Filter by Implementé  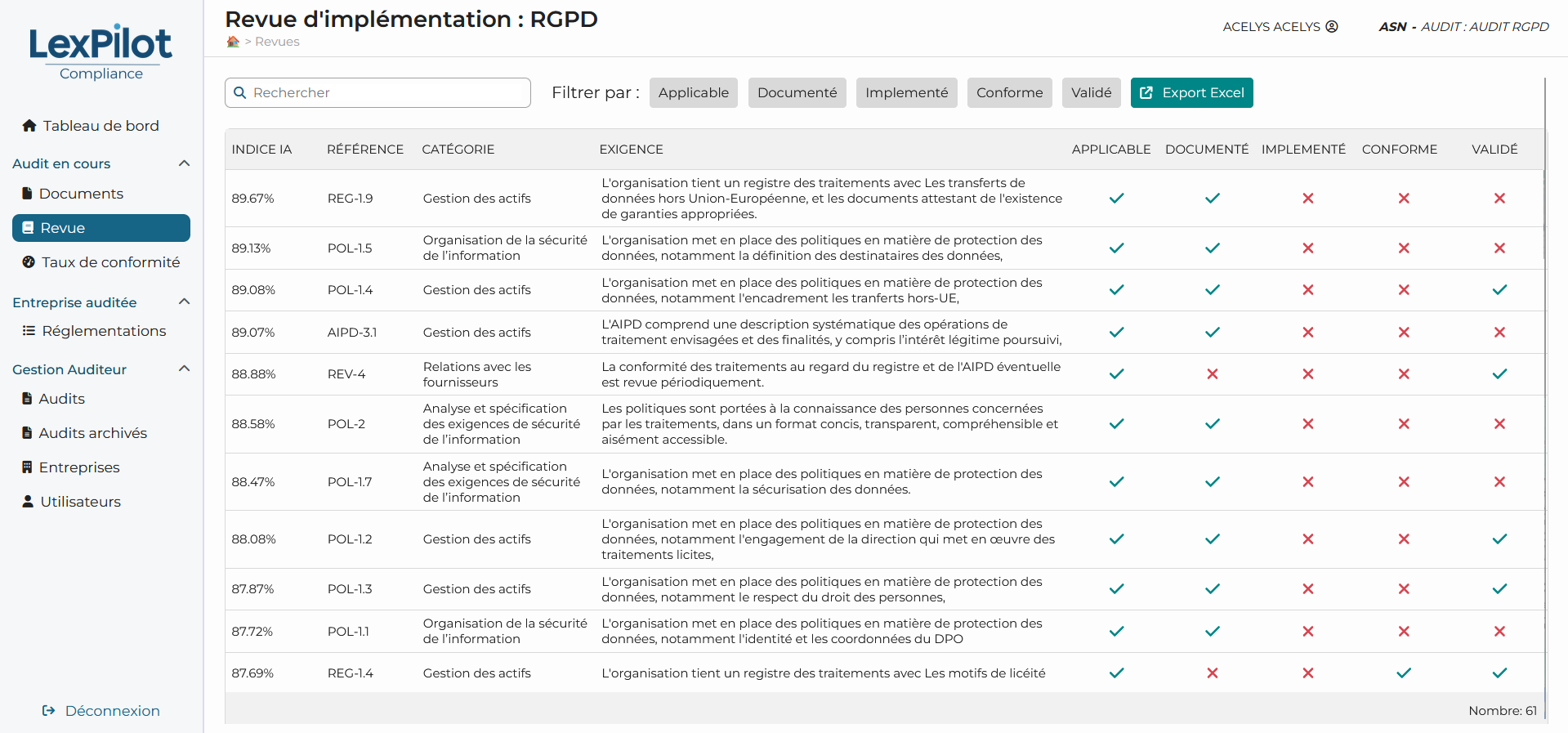[x=907, y=93]
